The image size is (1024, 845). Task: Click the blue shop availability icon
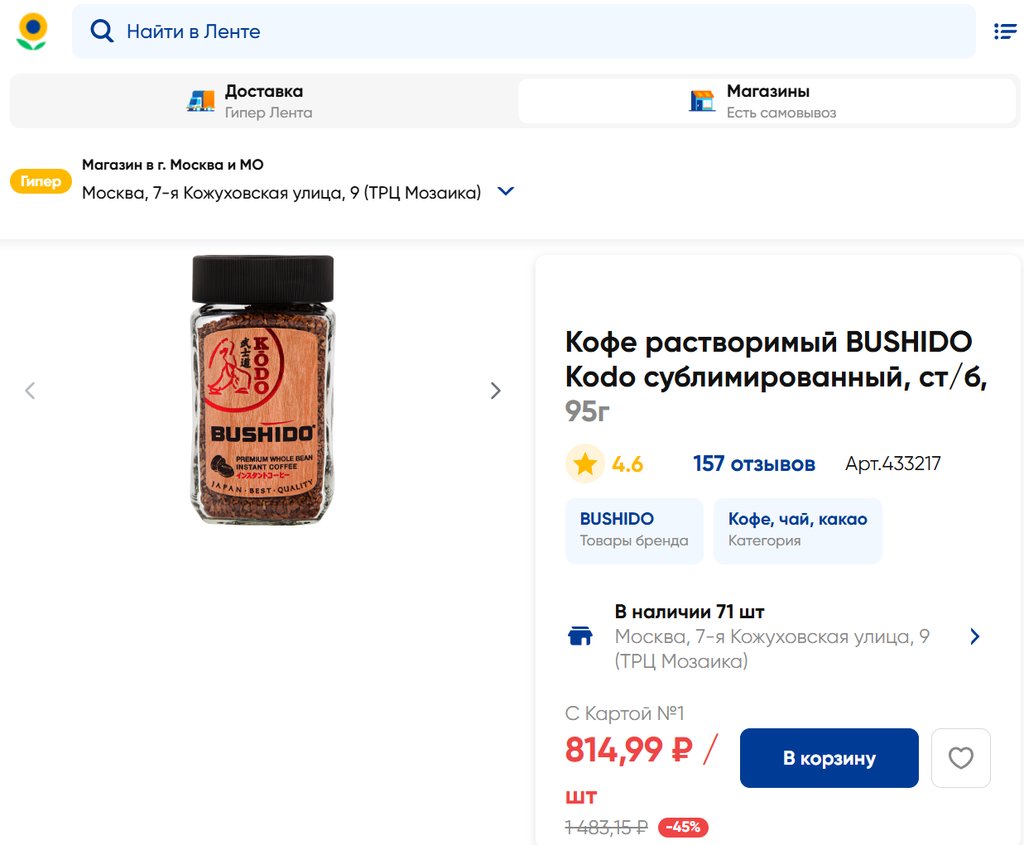[x=580, y=636]
